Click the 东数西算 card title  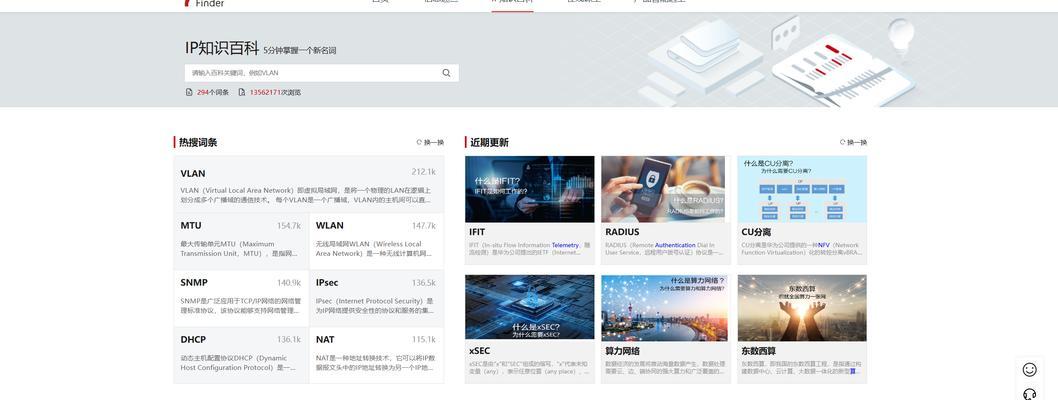(759, 351)
